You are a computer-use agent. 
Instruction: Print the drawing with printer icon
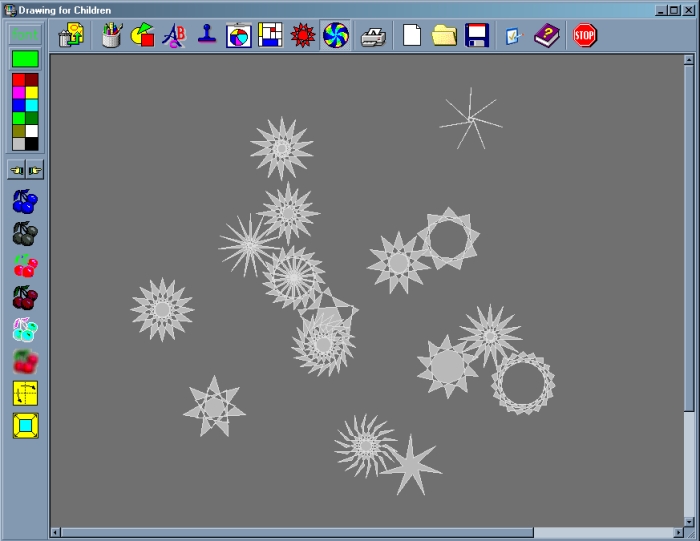(x=373, y=37)
